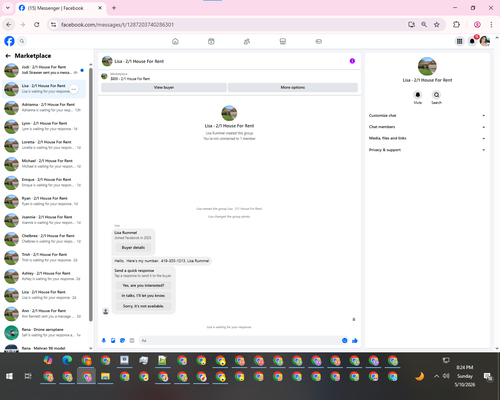Open the account profile picture menu
The width and height of the screenshot is (500, 400).
485,41
